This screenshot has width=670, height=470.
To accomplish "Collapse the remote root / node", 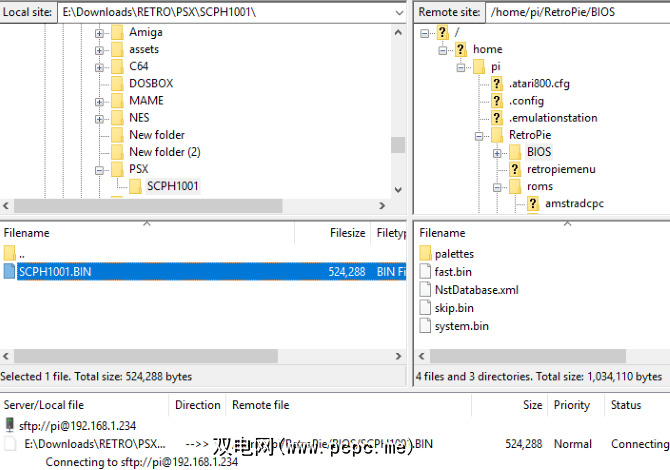I will pos(424,33).
